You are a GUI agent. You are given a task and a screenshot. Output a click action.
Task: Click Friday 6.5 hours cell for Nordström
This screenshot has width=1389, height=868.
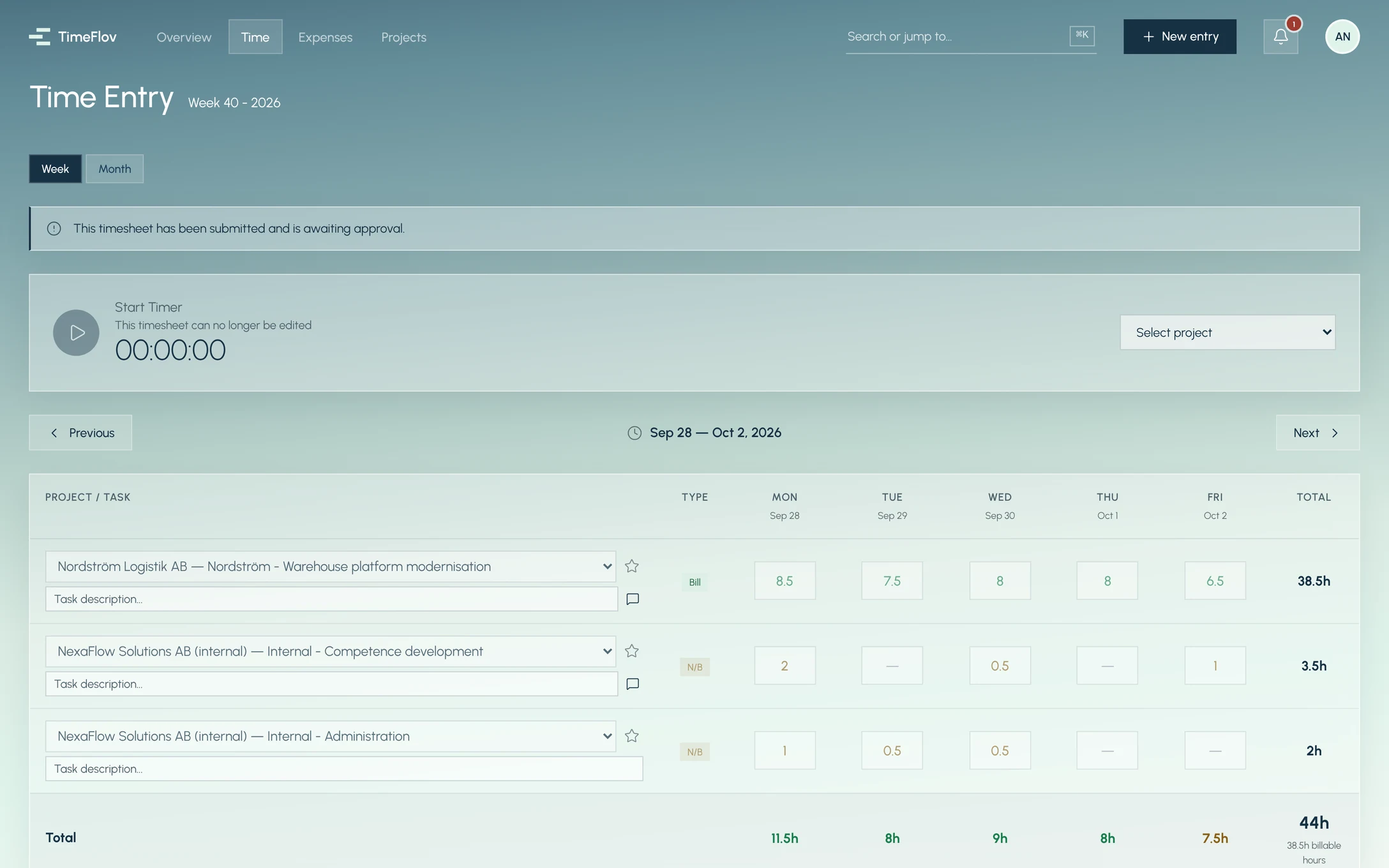pos(1215,581)
